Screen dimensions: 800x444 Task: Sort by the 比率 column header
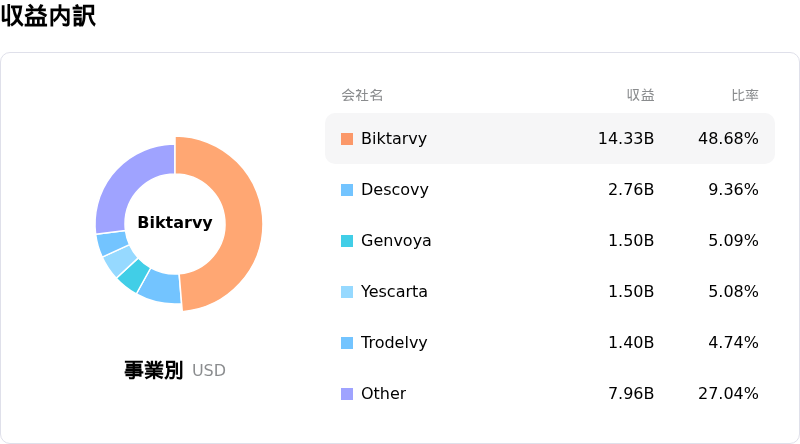point(745,95)
